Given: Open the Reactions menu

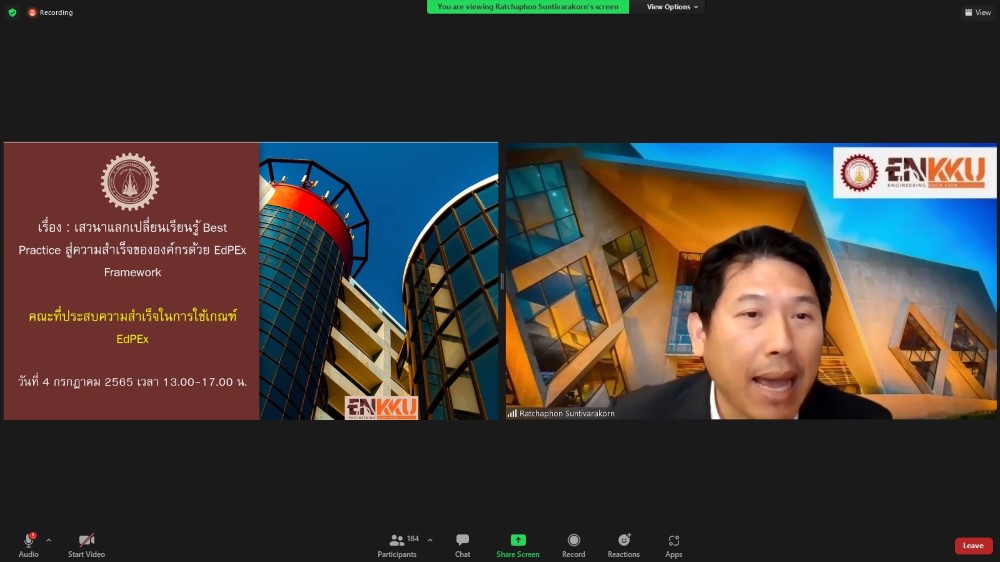Looking at the screenshot, I should coord(624,540).
